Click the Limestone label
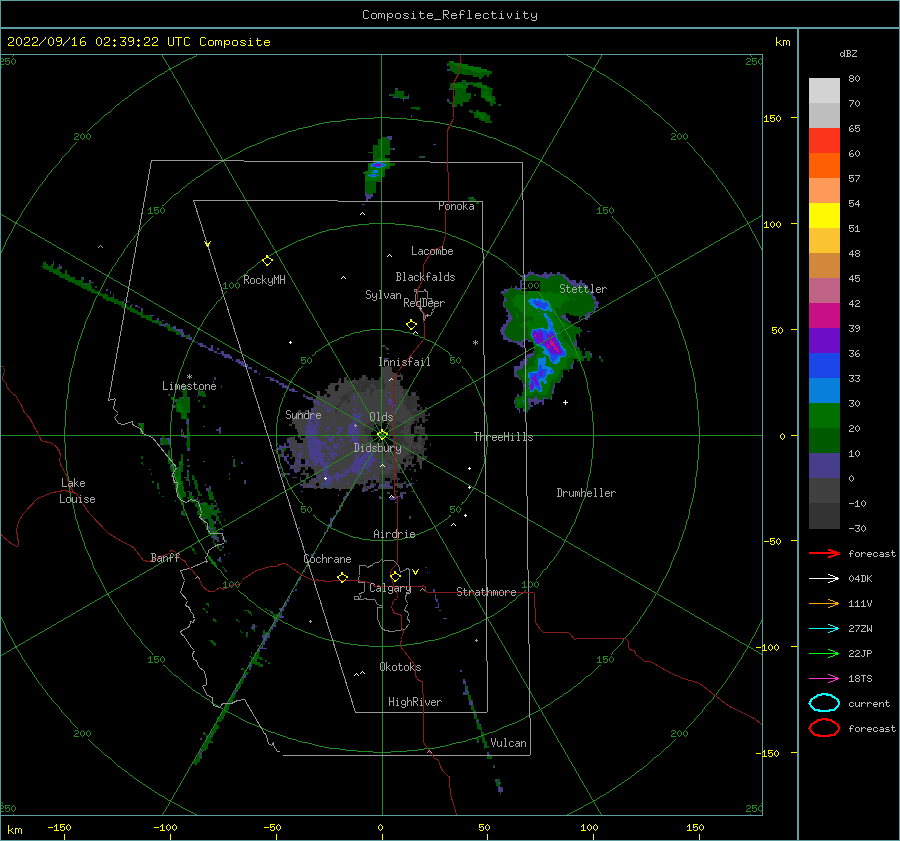 189,386
